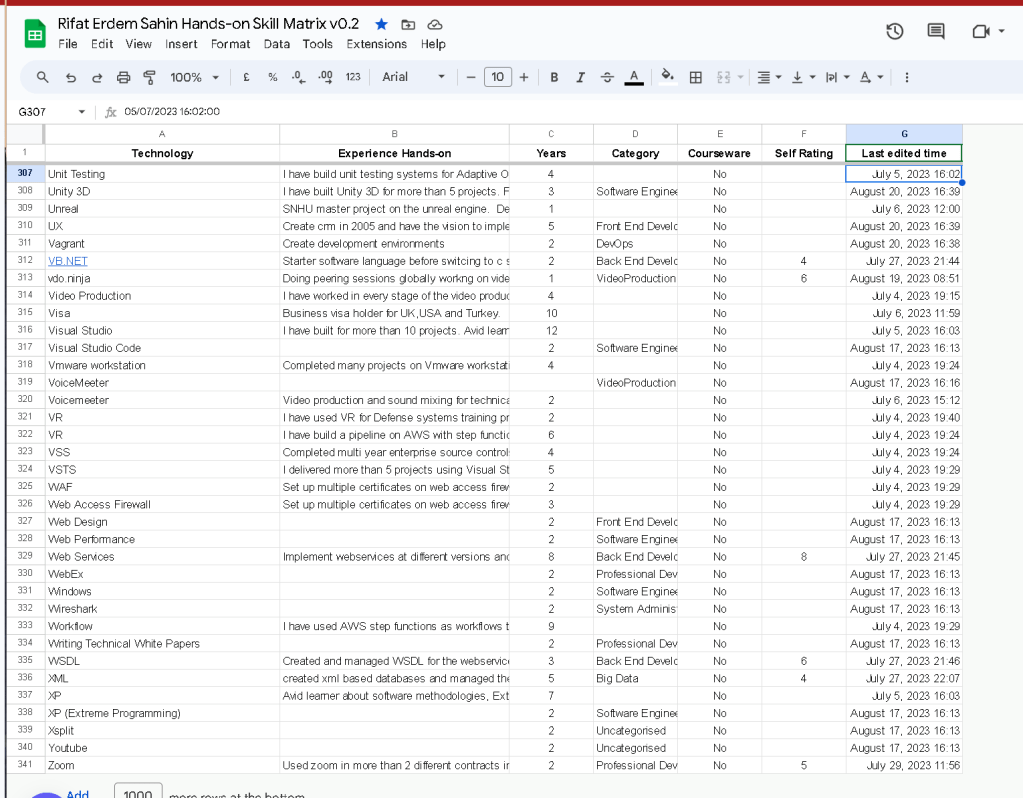Select the Technology header cell

[162, 153]
